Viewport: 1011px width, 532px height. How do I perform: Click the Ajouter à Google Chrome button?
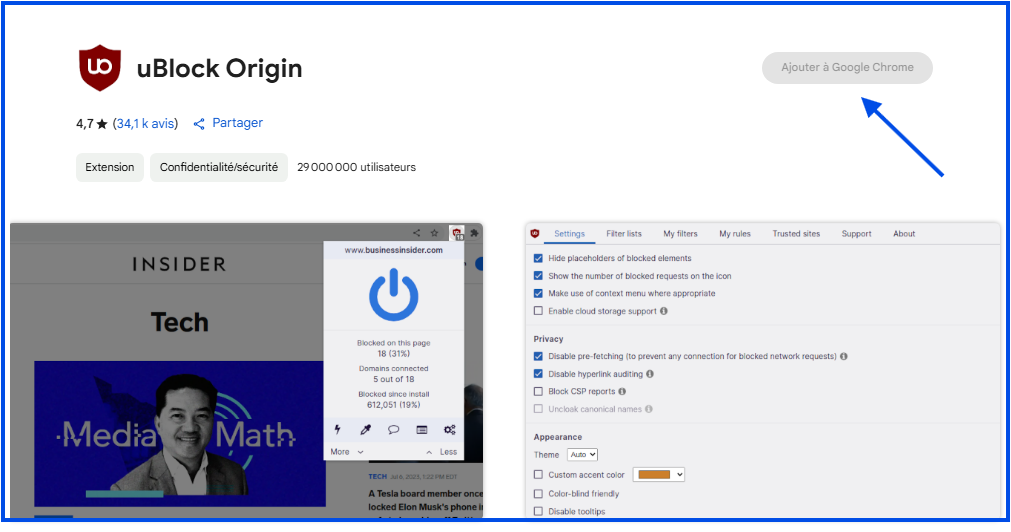click(x=847, y=68)
